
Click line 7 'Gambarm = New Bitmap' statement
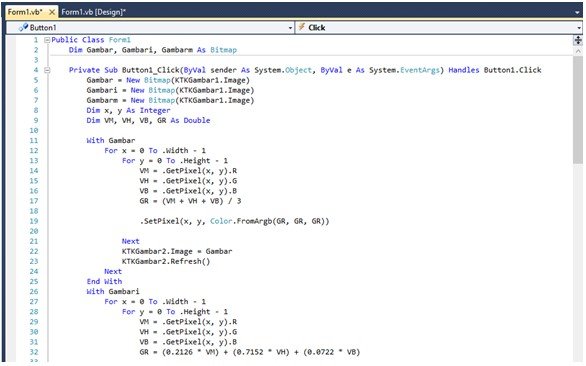tap(170, 100)
